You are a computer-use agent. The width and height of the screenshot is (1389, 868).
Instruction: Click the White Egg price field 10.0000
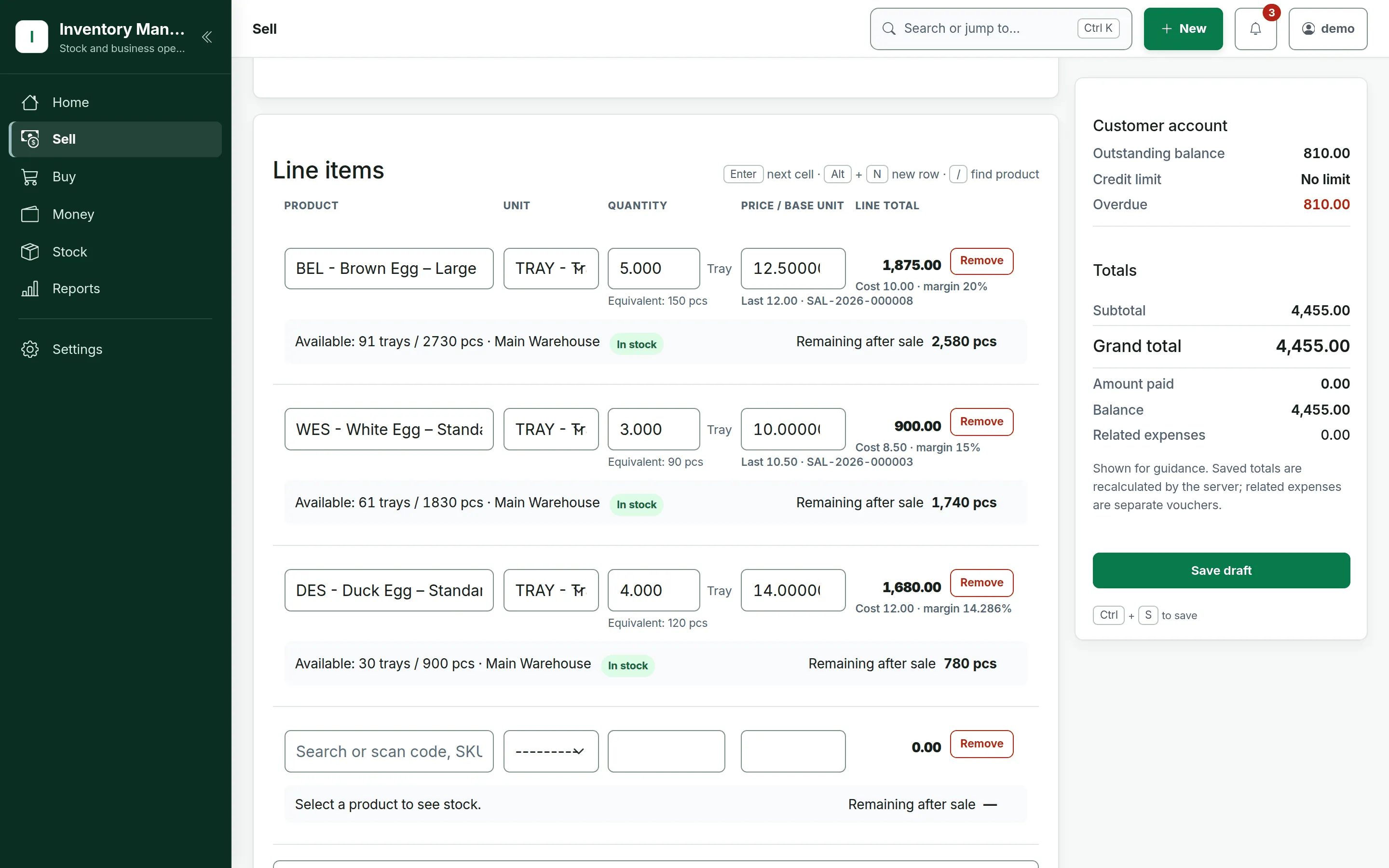pyautogui.click(x=793, y=429)
